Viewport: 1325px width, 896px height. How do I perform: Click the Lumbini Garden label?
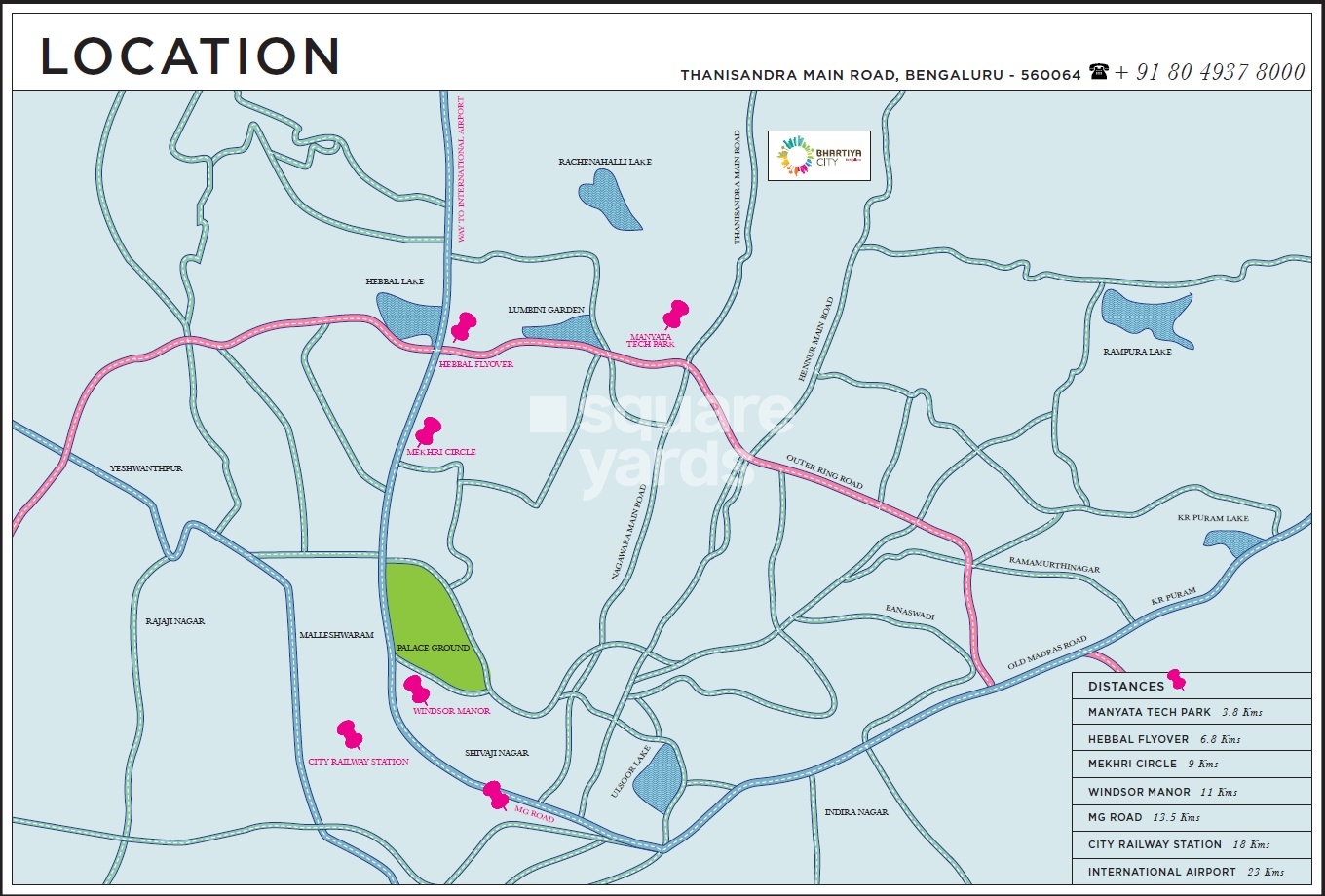(546, 310)
